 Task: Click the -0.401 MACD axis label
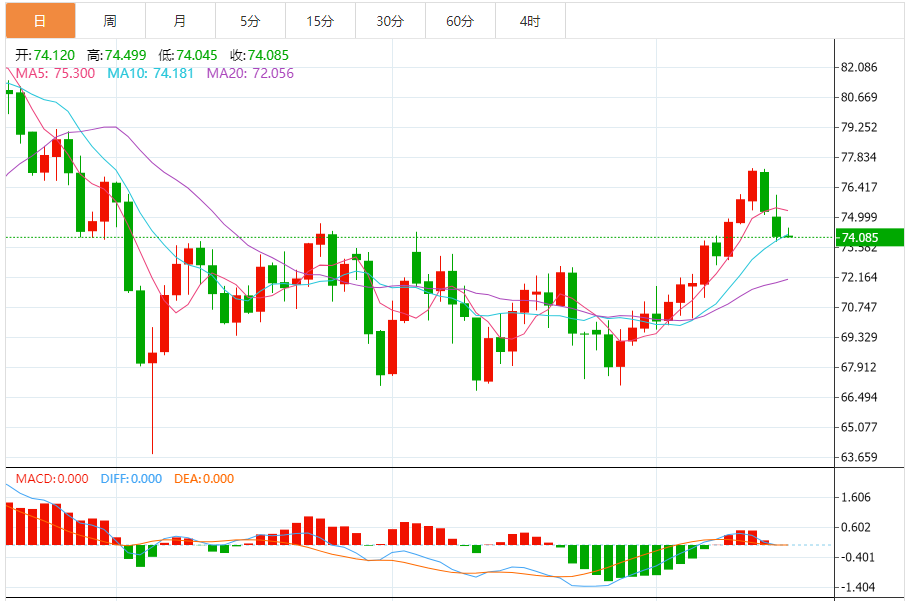click(x=857, y=557)
